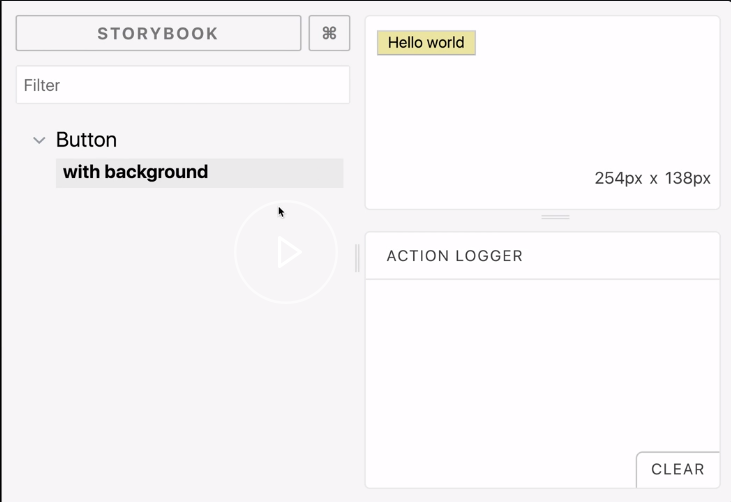This screenshot has width=731, height=502.
Task: Click the horizontal resize handle above Action Logger
Action: click(x=555, y=217)
